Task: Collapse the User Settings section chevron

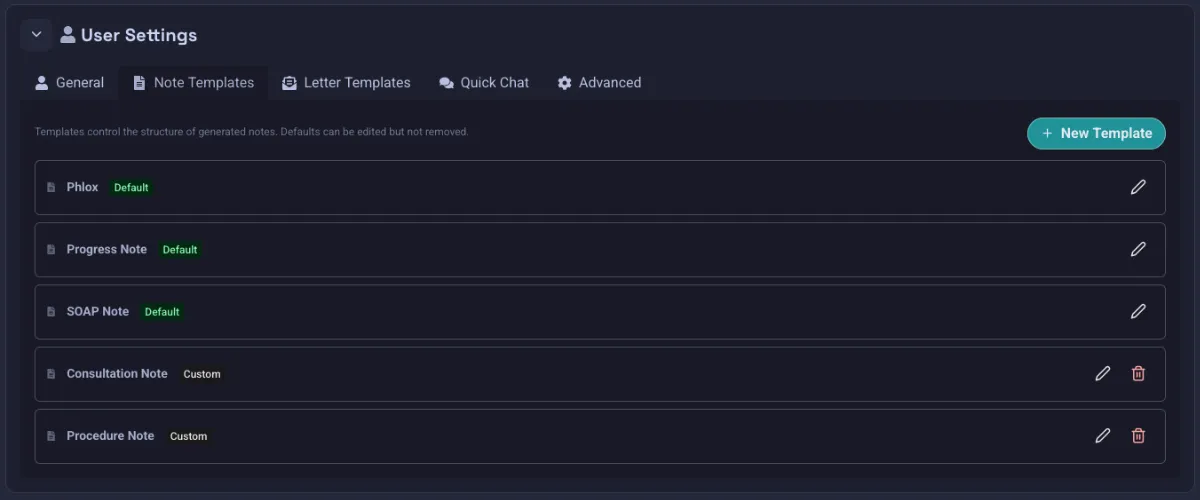Action: (x=36, y=35)
